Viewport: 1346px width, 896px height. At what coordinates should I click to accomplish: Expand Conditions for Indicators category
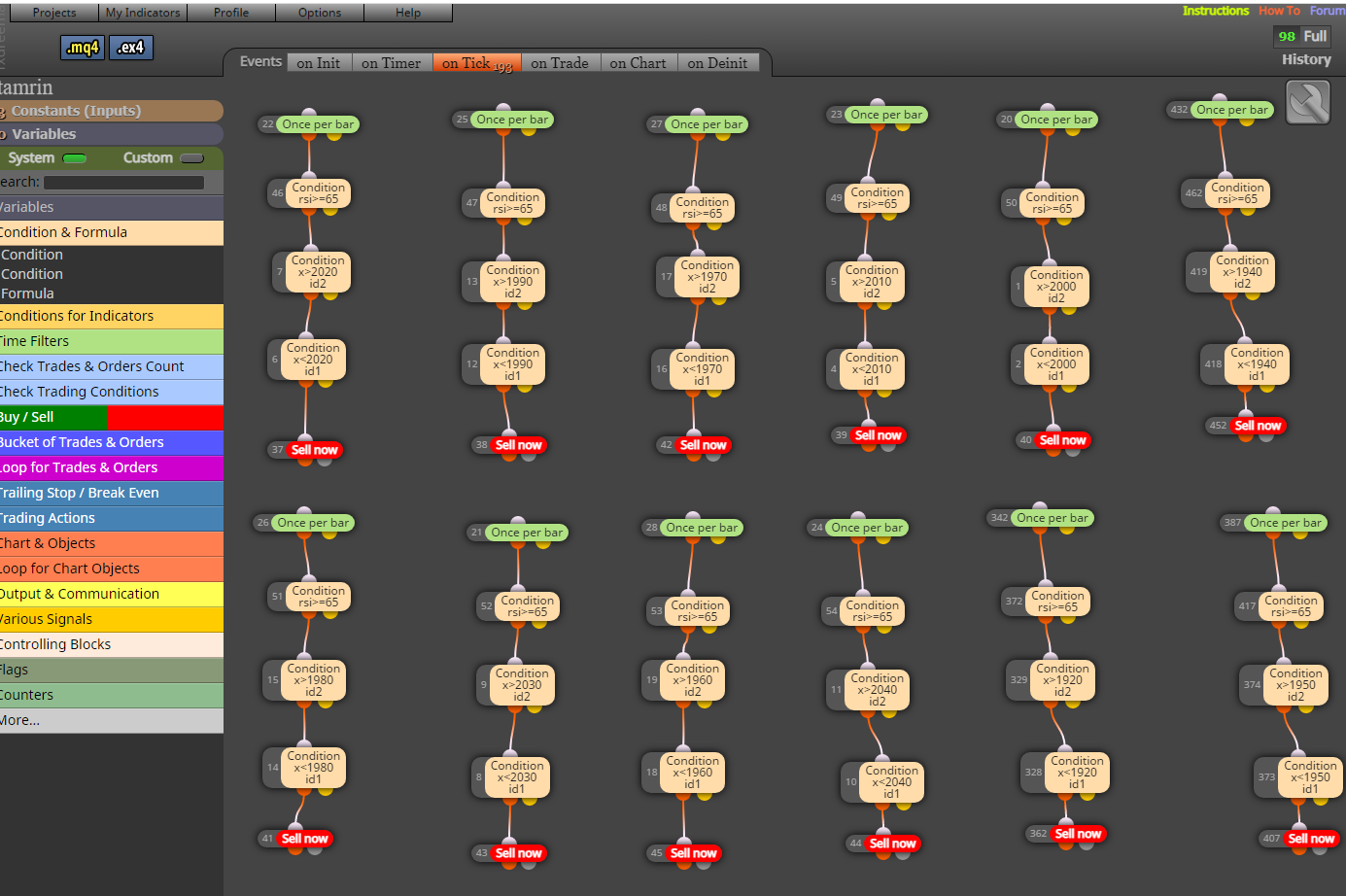click(112, 316)
